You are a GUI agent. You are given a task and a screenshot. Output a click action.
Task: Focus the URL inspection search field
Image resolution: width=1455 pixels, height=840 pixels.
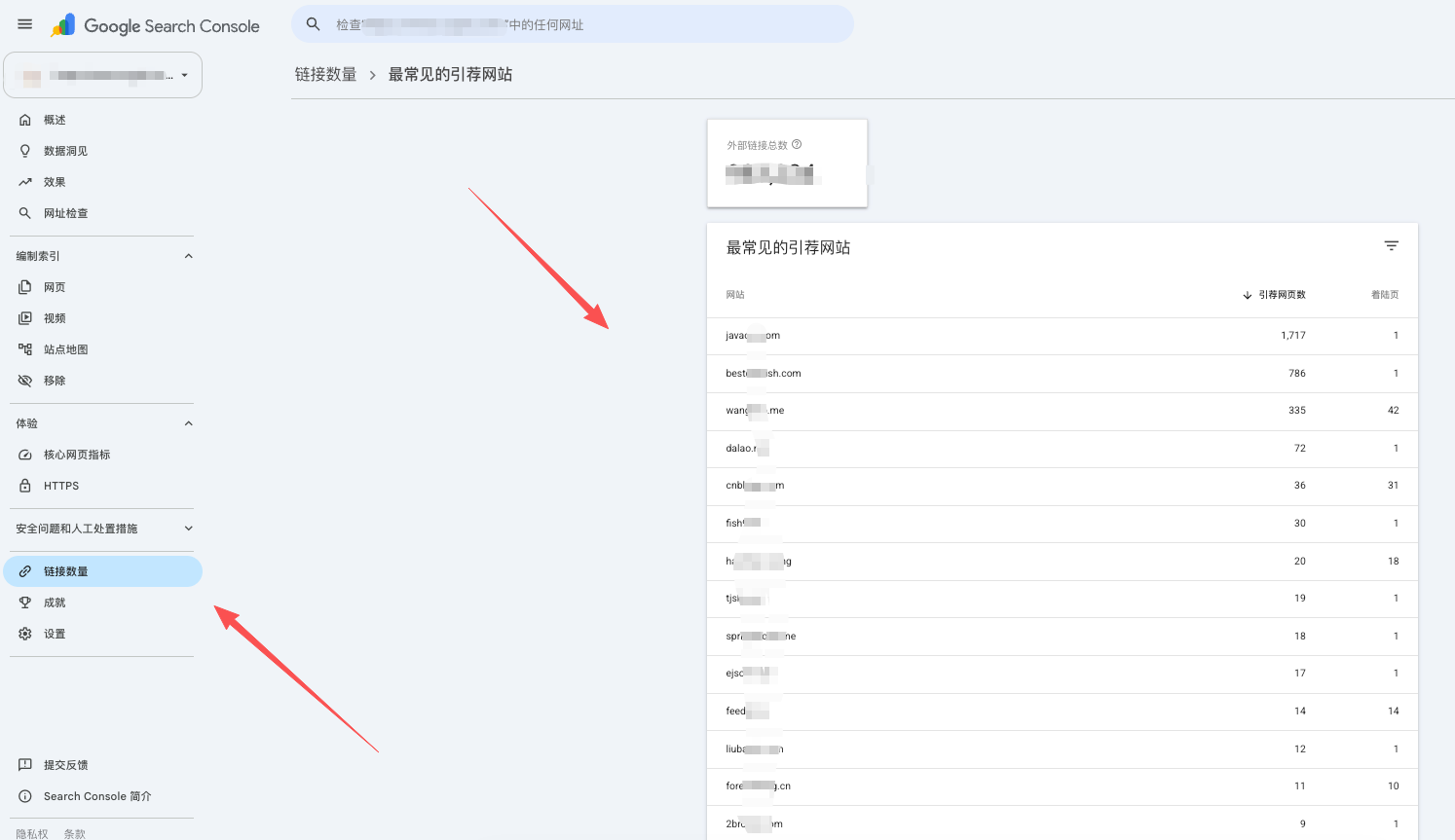click(573, 24)
